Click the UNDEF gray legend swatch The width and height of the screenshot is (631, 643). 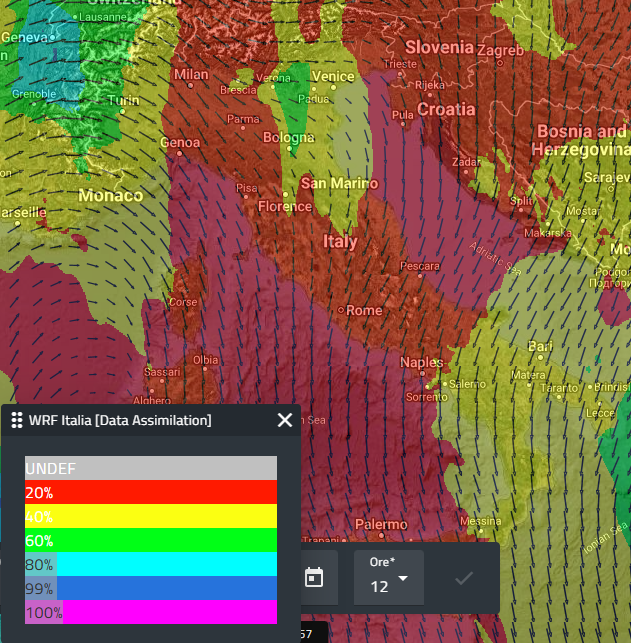tap(151, 468)
